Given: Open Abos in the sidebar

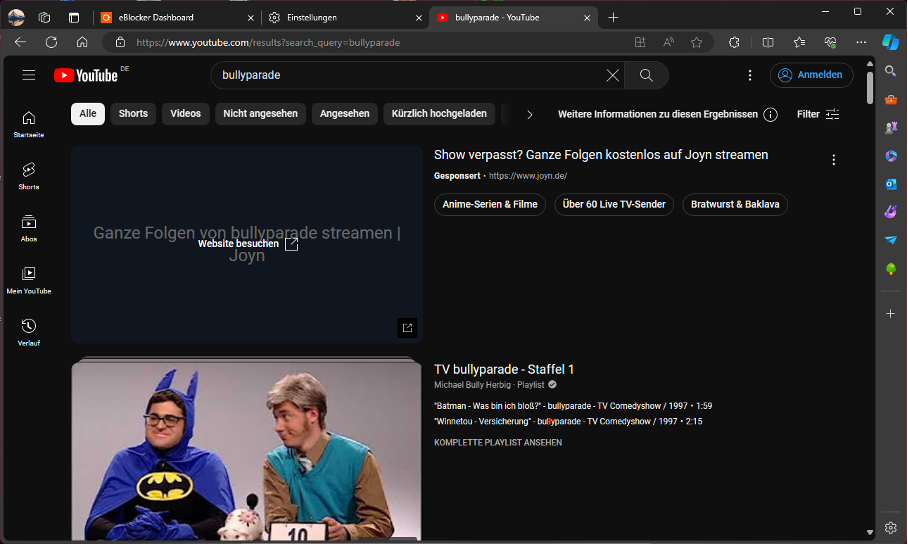Looking at the screenshot, I should pyautogui.click(x=28, y=228).
